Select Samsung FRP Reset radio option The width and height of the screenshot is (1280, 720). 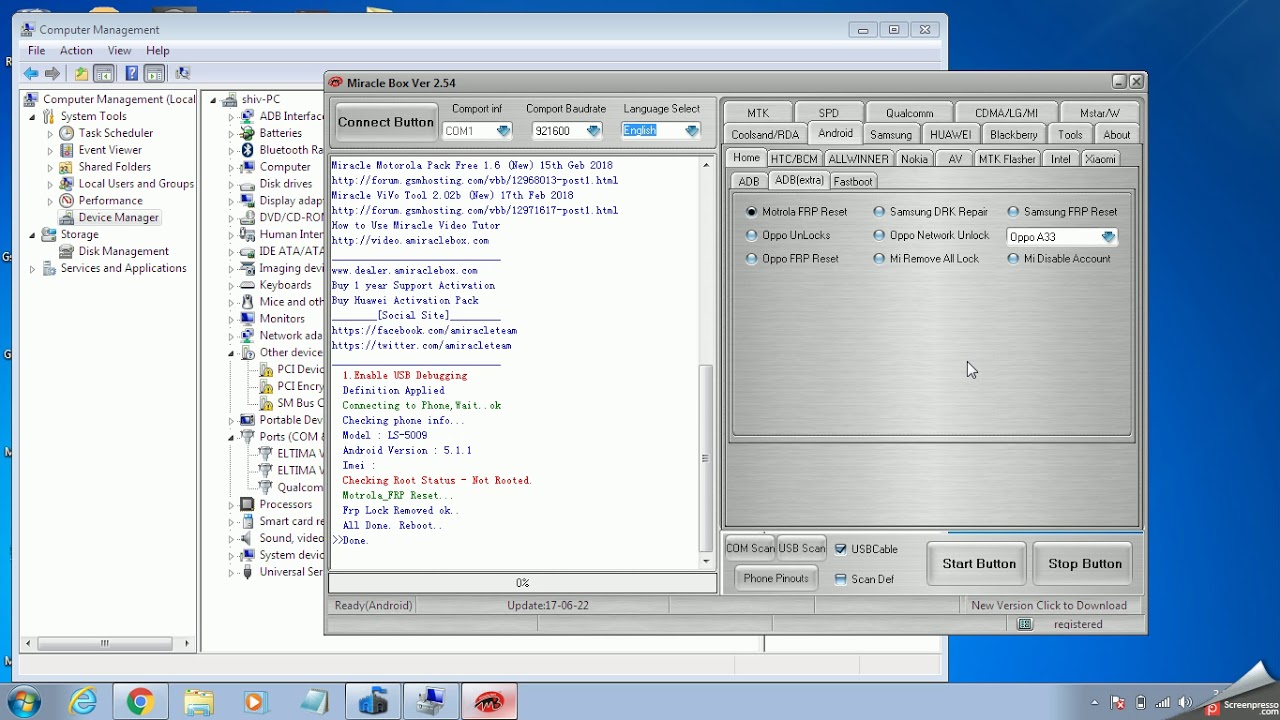pyautogui.click(x=1013, y=212)
